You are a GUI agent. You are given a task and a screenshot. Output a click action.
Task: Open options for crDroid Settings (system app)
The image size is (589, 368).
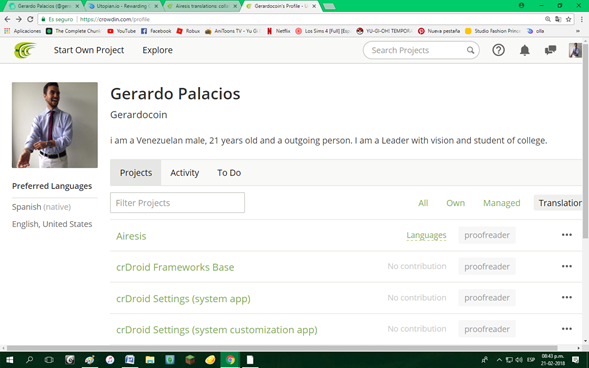(566, 297)
